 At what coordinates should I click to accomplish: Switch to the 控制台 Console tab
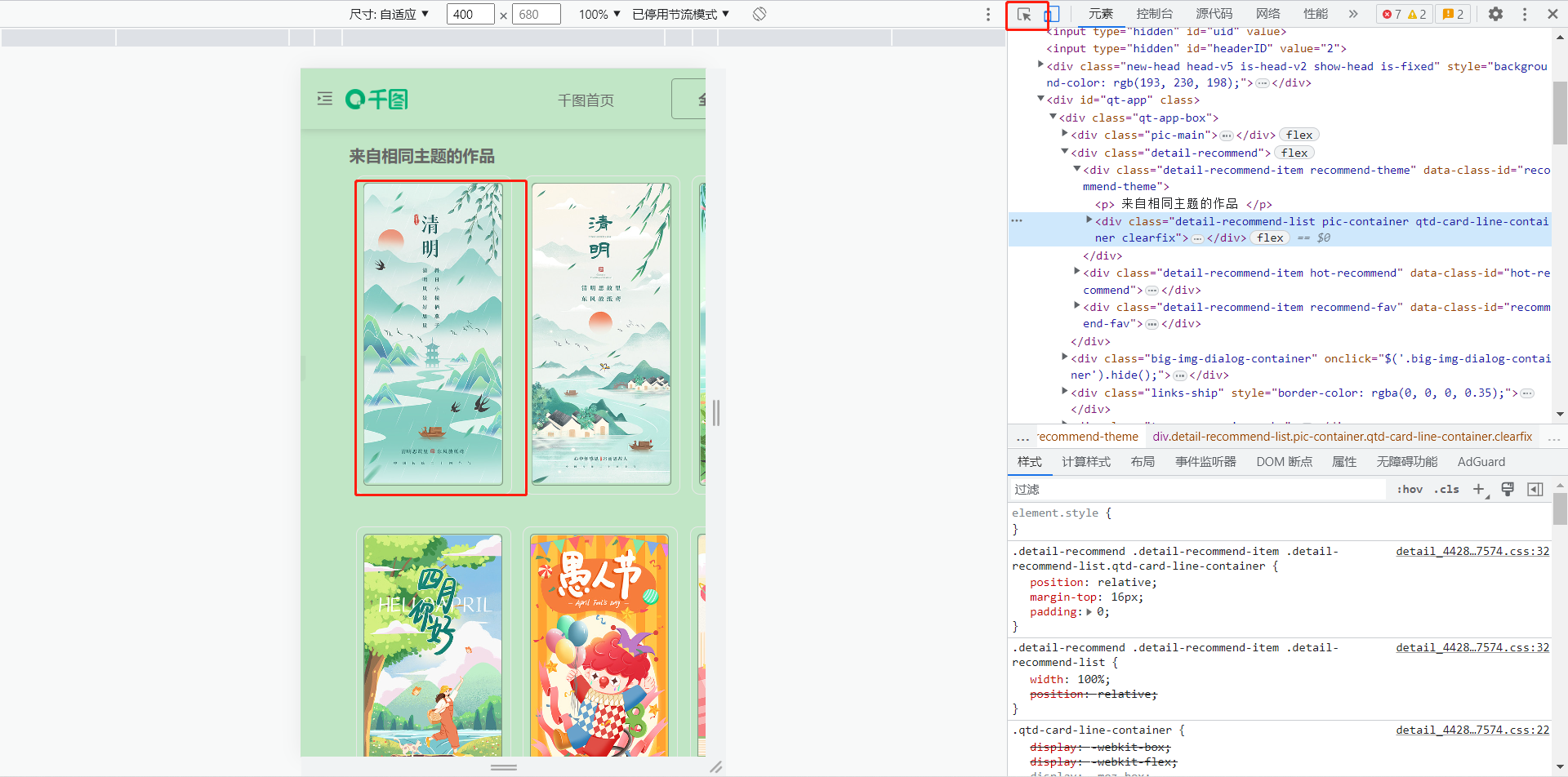point(1154,14)
